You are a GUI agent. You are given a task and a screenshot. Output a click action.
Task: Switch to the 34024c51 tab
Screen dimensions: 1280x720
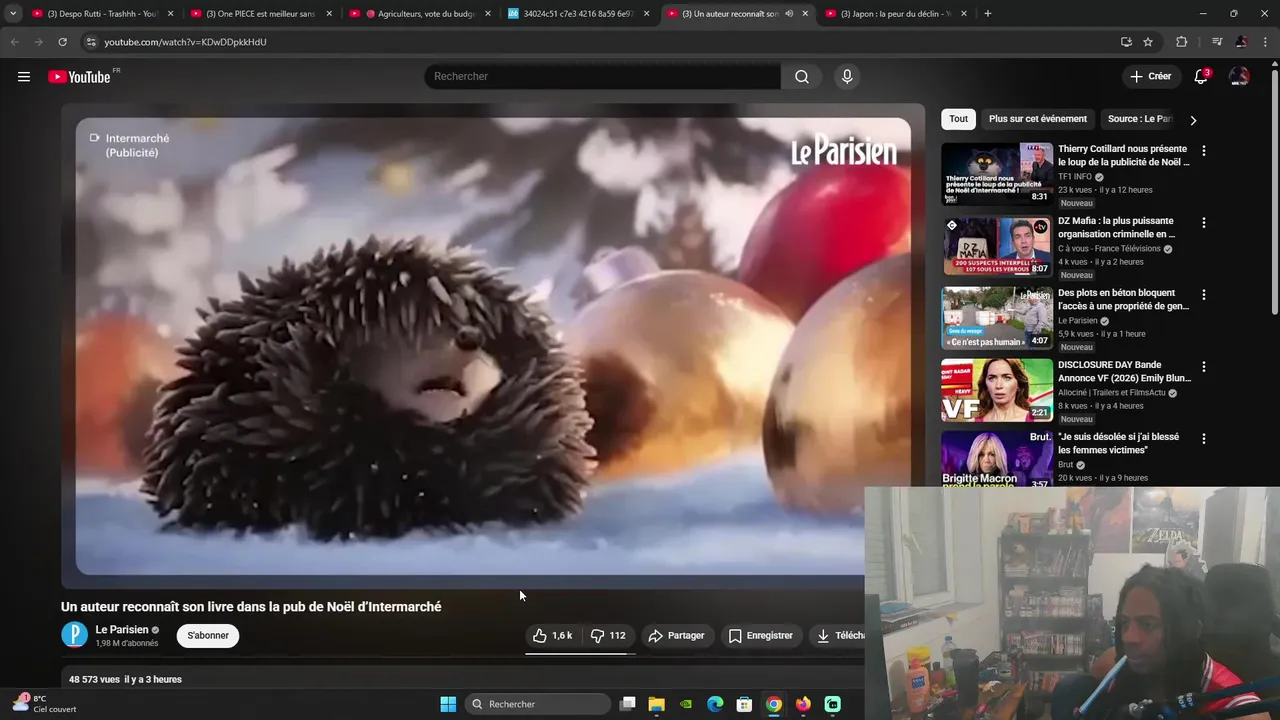(x=580, y=14)
